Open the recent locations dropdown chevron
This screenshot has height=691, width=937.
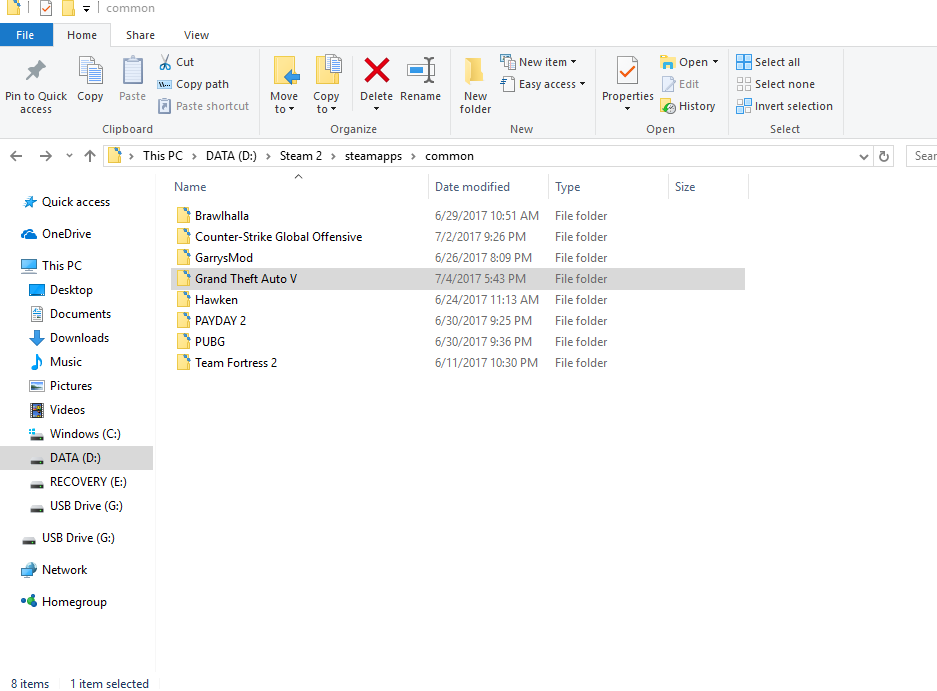pyautogui.click(x=69, y=156)
